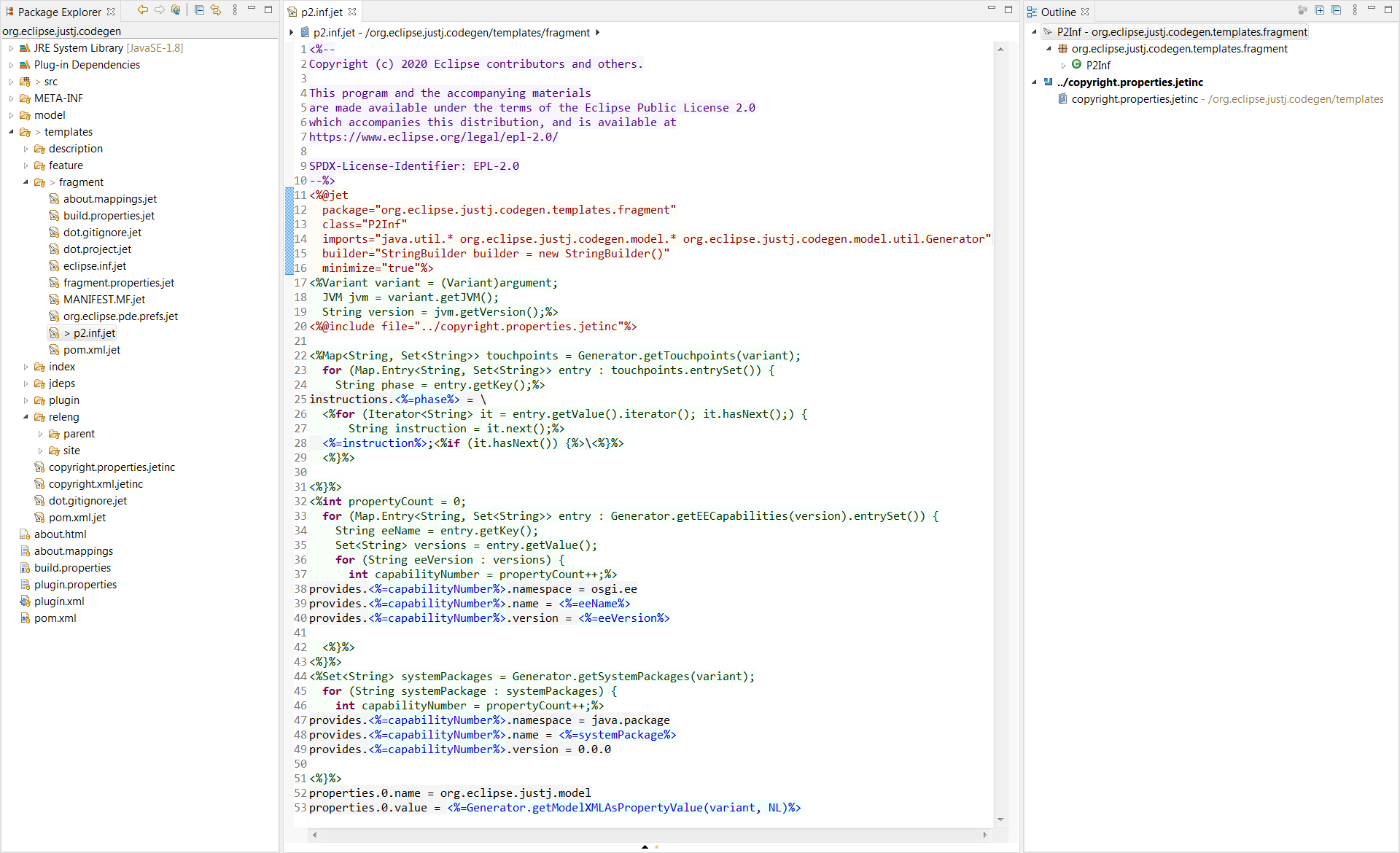Click the Up to parent folder icon
The width and height of the screenshot is (1400, 853).
coord(176,10)
